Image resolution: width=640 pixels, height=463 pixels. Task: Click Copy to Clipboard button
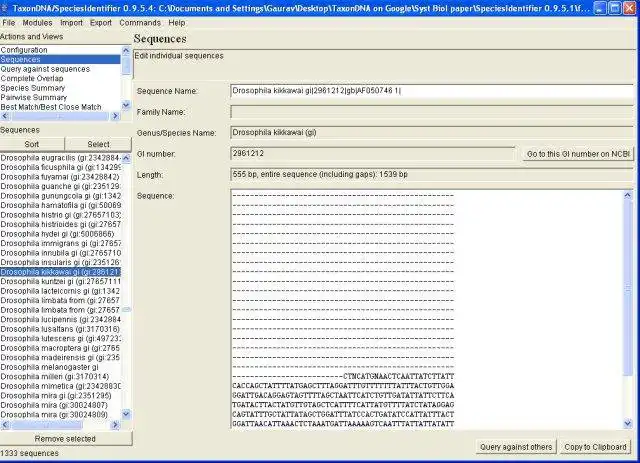click(595, 447)
